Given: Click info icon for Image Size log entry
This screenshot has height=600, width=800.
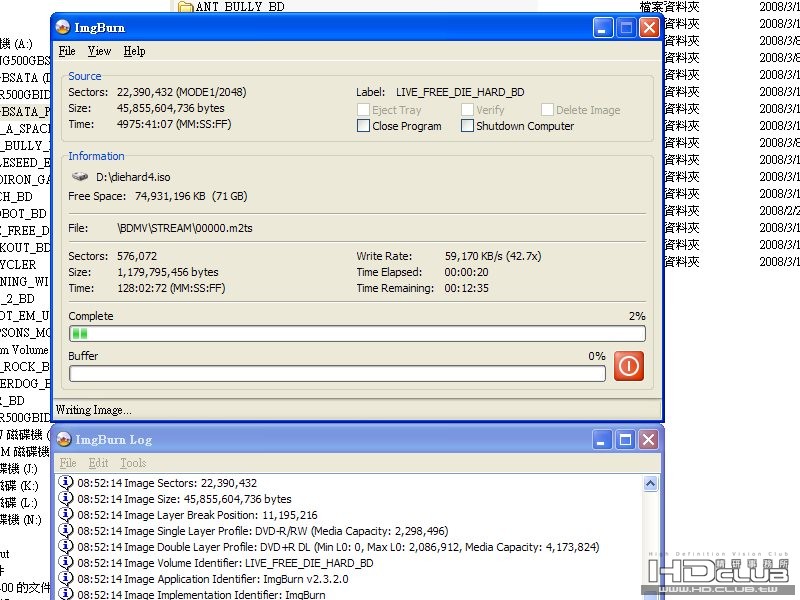Looking at the screenshot, I should [x=65, y=498].
